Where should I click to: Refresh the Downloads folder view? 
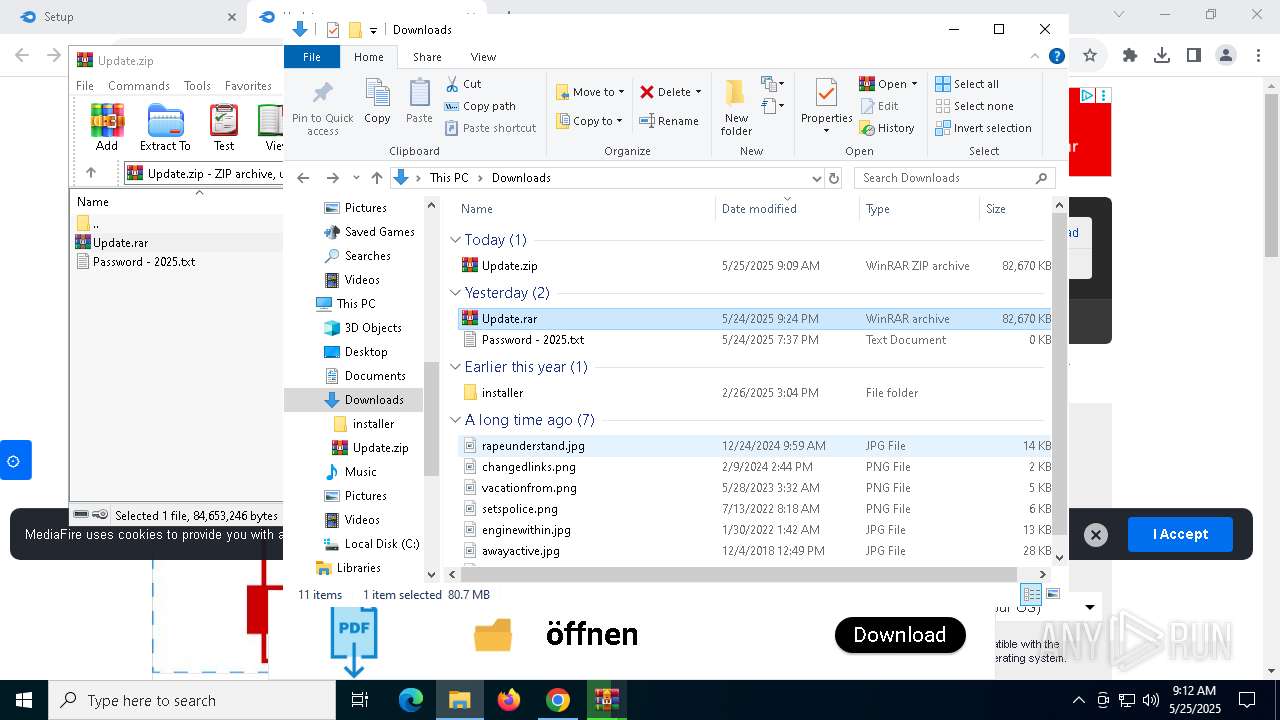(x=834, y=178)
